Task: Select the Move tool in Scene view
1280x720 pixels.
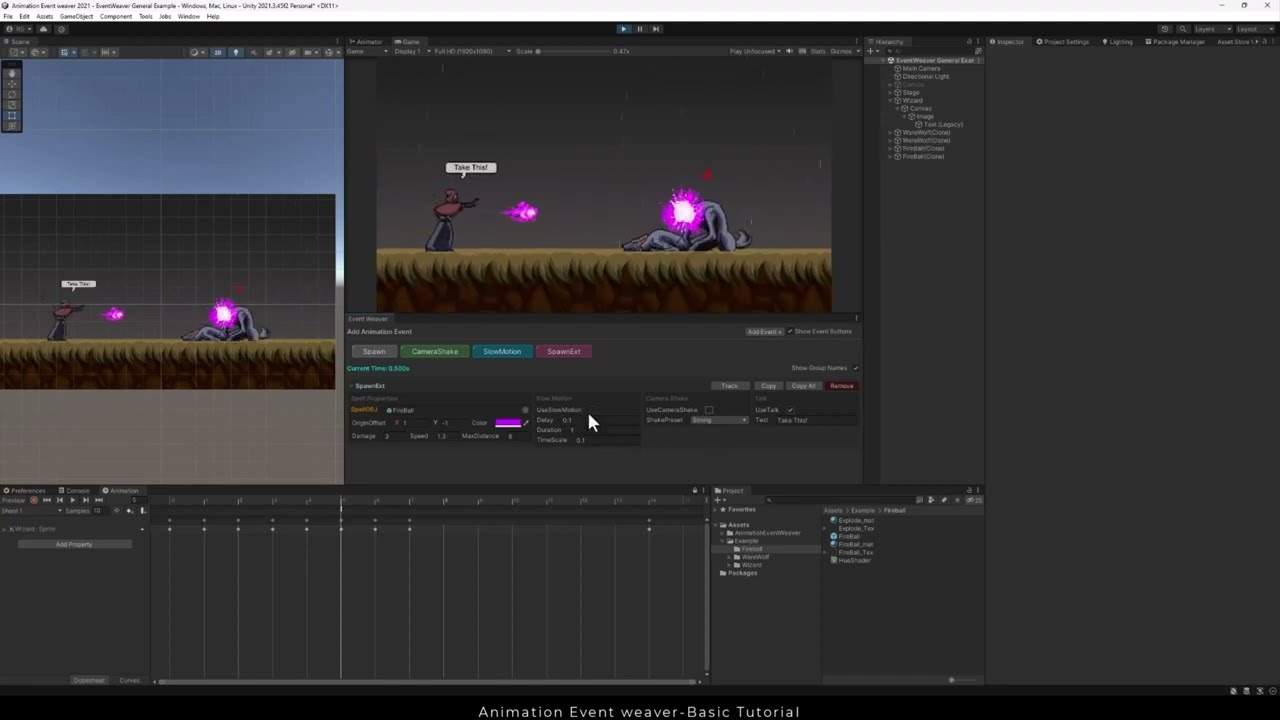Action: coord(12,84)
